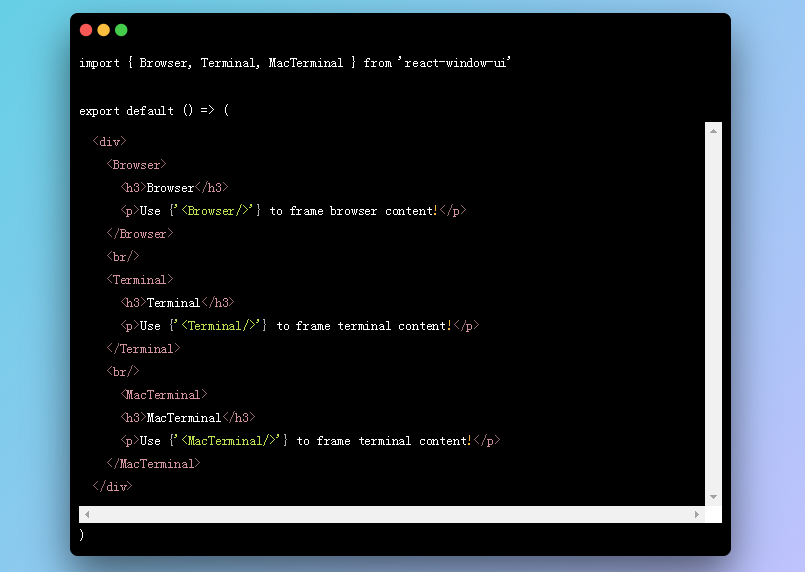Click the 'to frame browser content!' text
The height and width of the screenshot is (572, 805).
pos(354,211)
